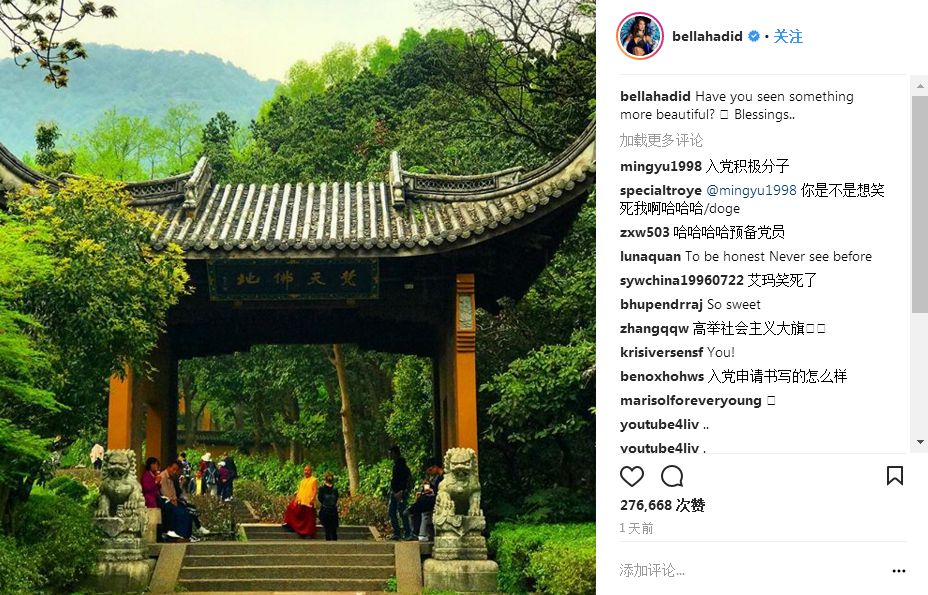
Task: Visit commenter mingyu1998's profile
Action: coord(660,166)
